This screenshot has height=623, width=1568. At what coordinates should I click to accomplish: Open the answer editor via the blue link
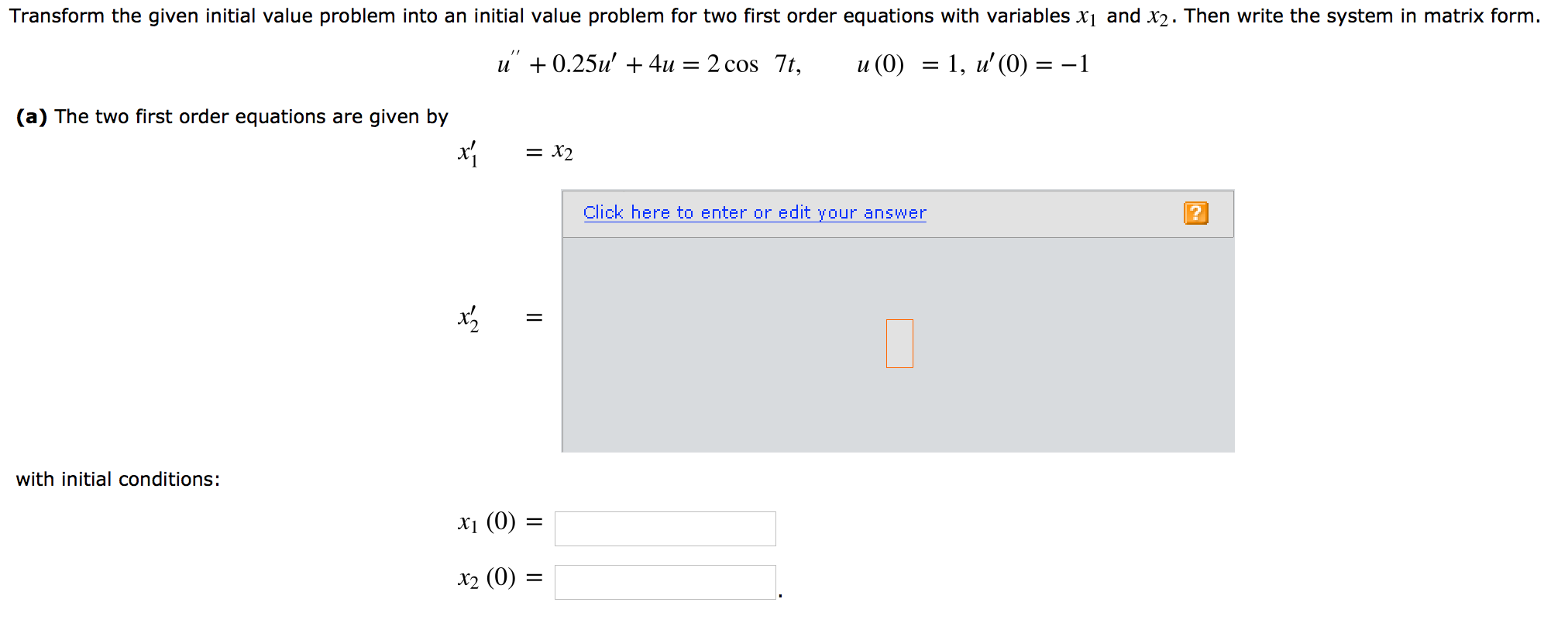pos(755,212)
